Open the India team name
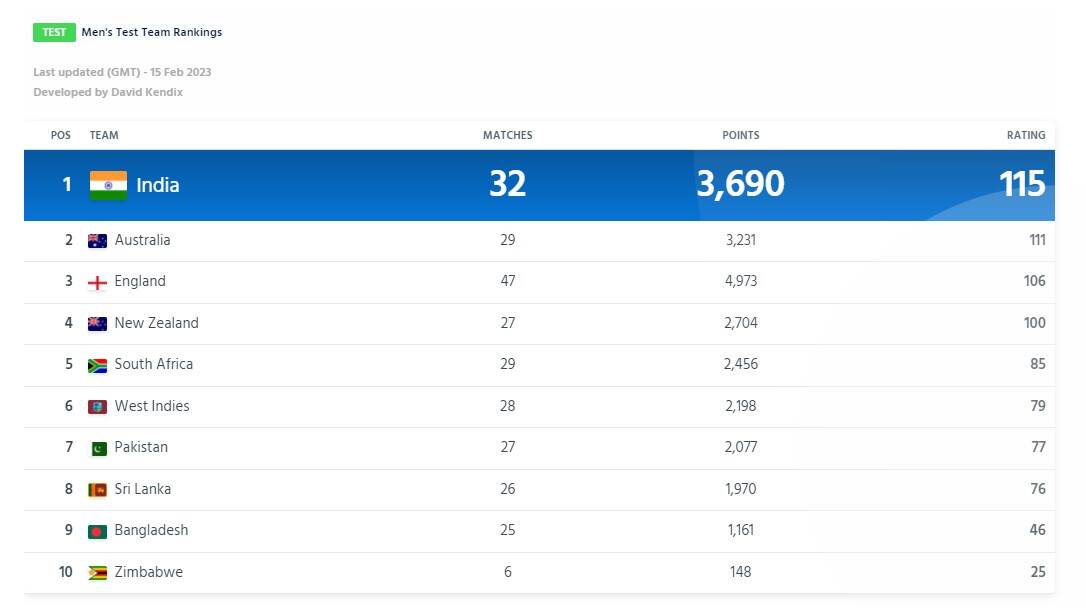This screenshot has width=1086, height=612. click(x=158, y=185)
